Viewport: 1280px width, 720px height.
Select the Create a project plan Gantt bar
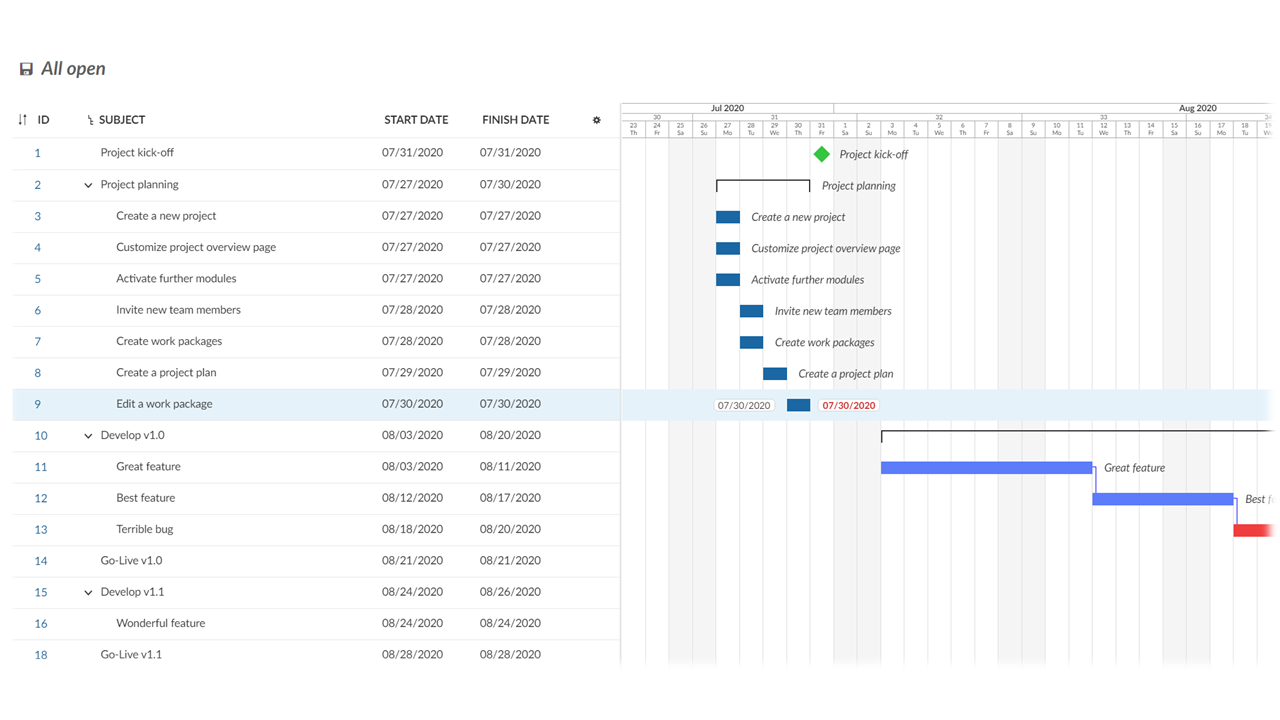click(x=775, y=374)
